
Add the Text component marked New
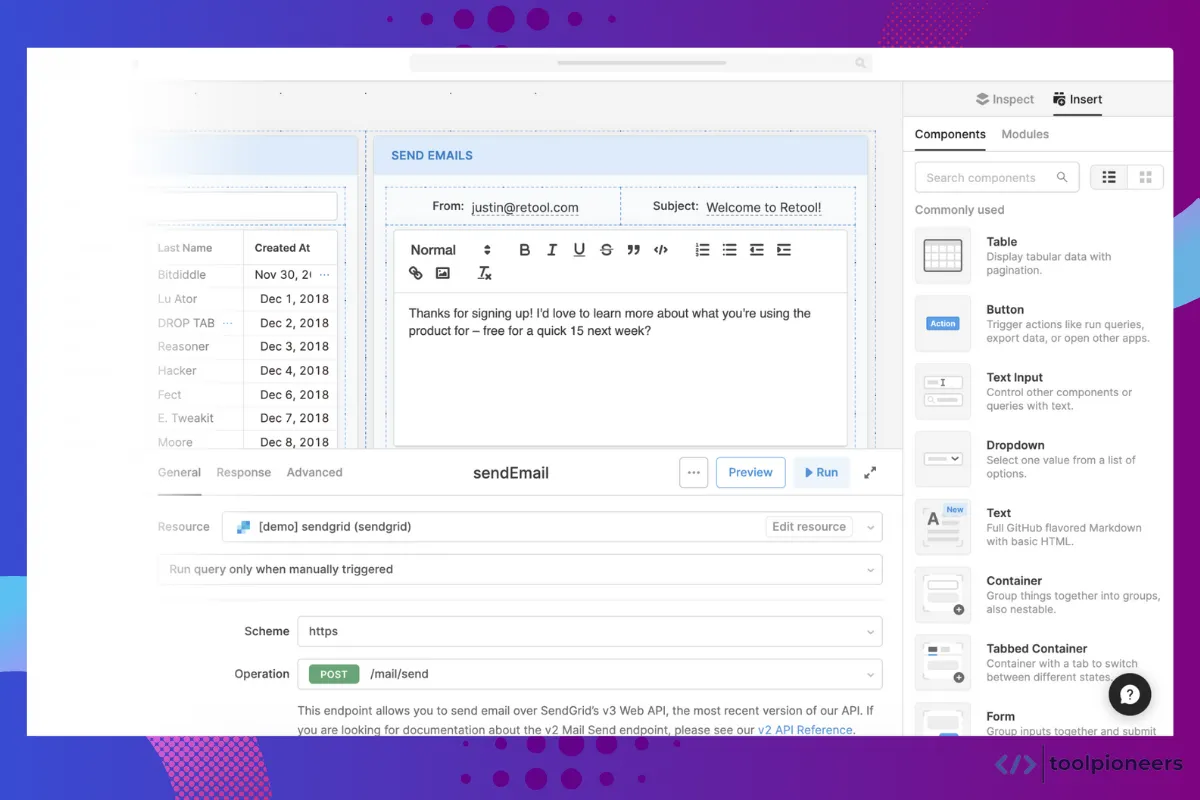[1039, 527]
